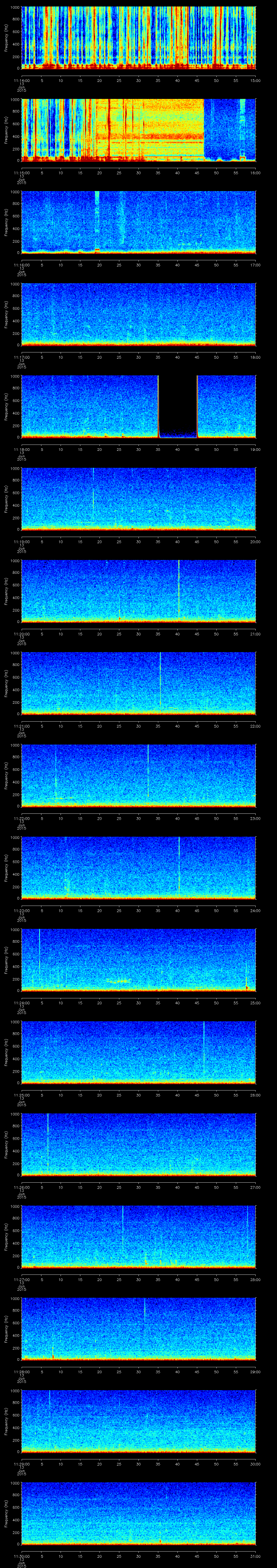Select the spectrogram panel starting at 11:16:00
277x1568 pixels.
(x=138, y=223)
